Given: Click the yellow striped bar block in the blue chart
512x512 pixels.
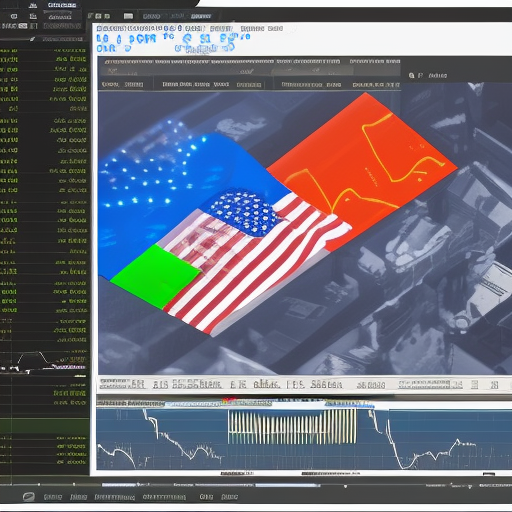Looking at the screenshot, I should tap(292, 427).
